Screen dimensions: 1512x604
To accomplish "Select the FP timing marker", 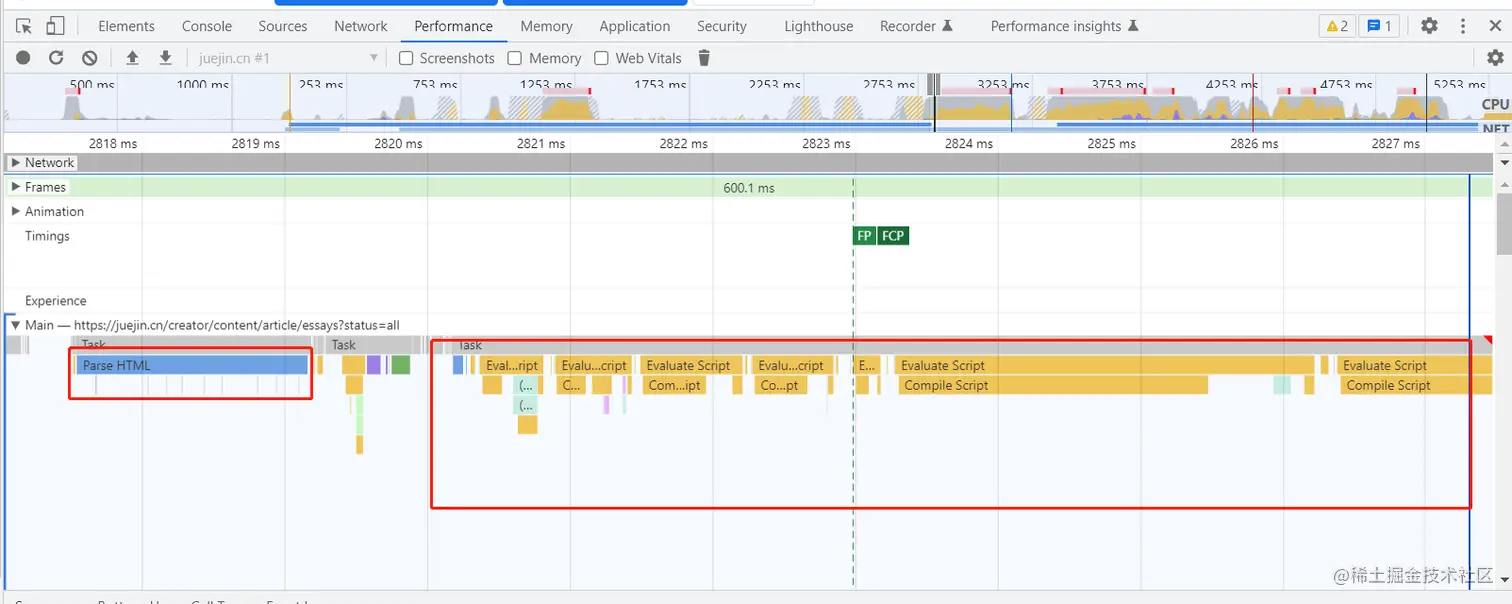I will click(x=864, y=236).
